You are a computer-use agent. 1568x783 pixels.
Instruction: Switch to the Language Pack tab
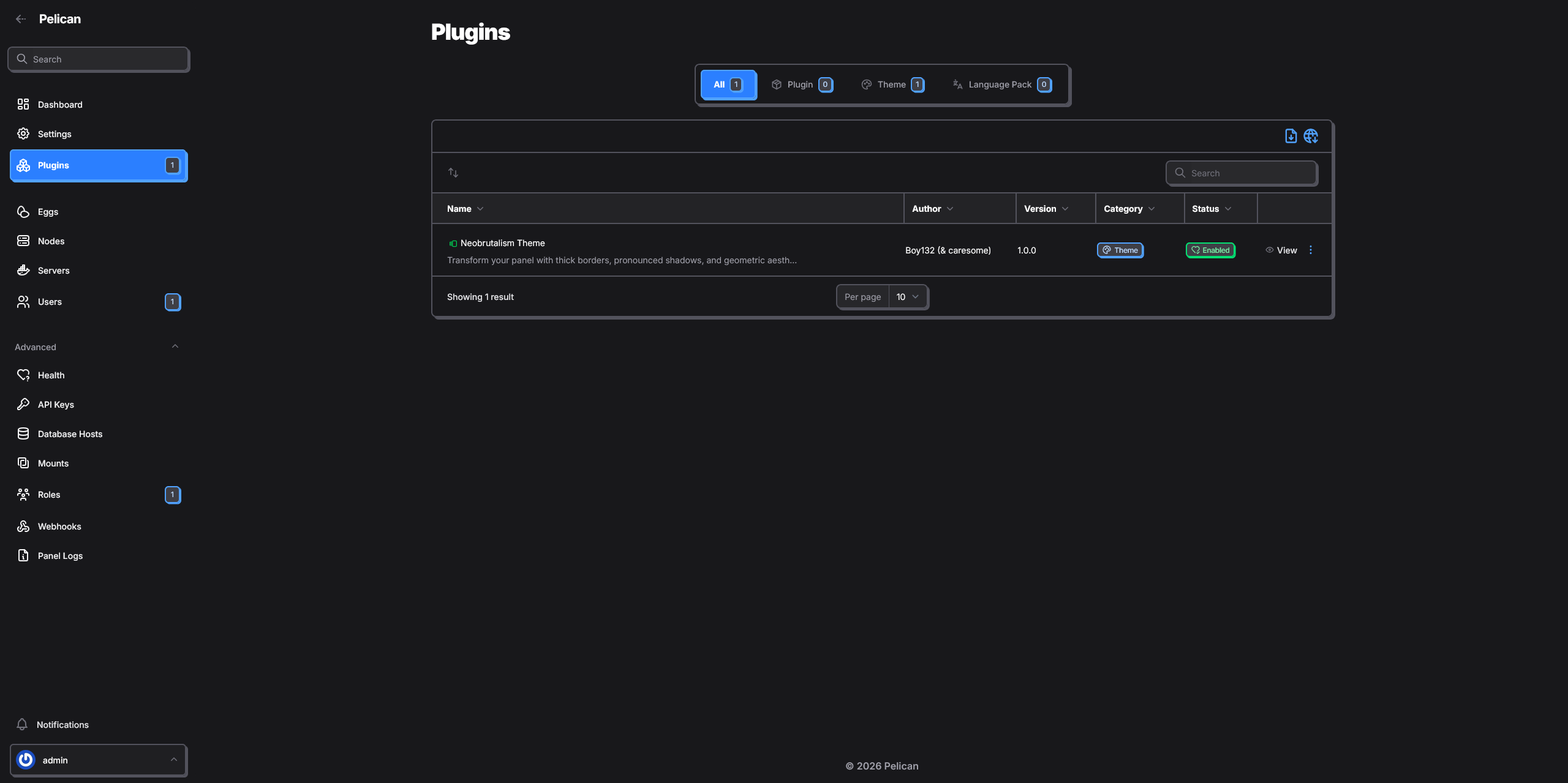coord(1002,84)
